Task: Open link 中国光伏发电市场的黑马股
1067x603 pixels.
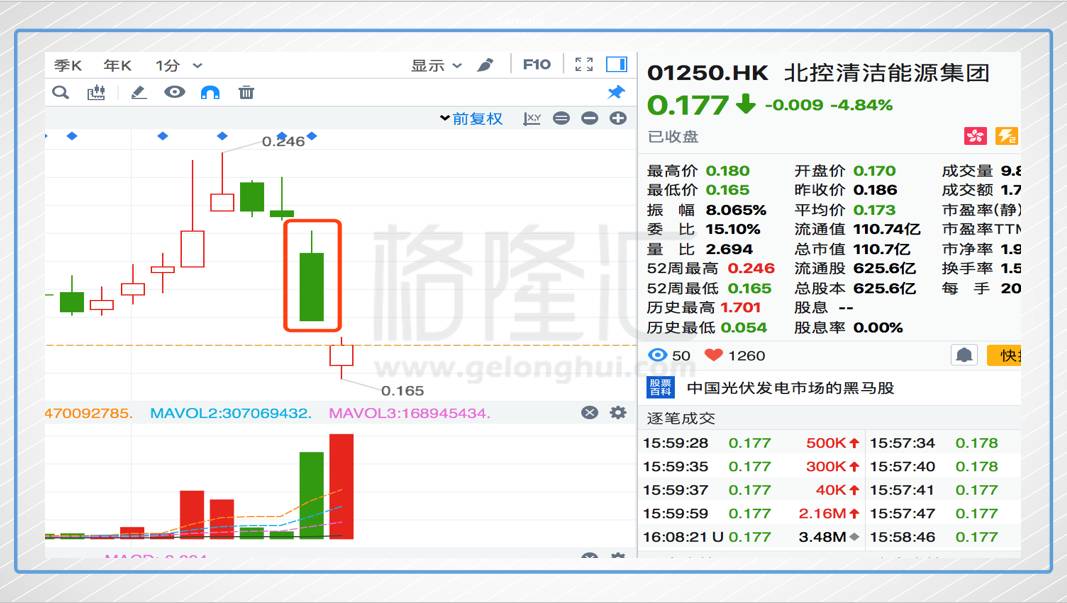Action: click(790, 388)
